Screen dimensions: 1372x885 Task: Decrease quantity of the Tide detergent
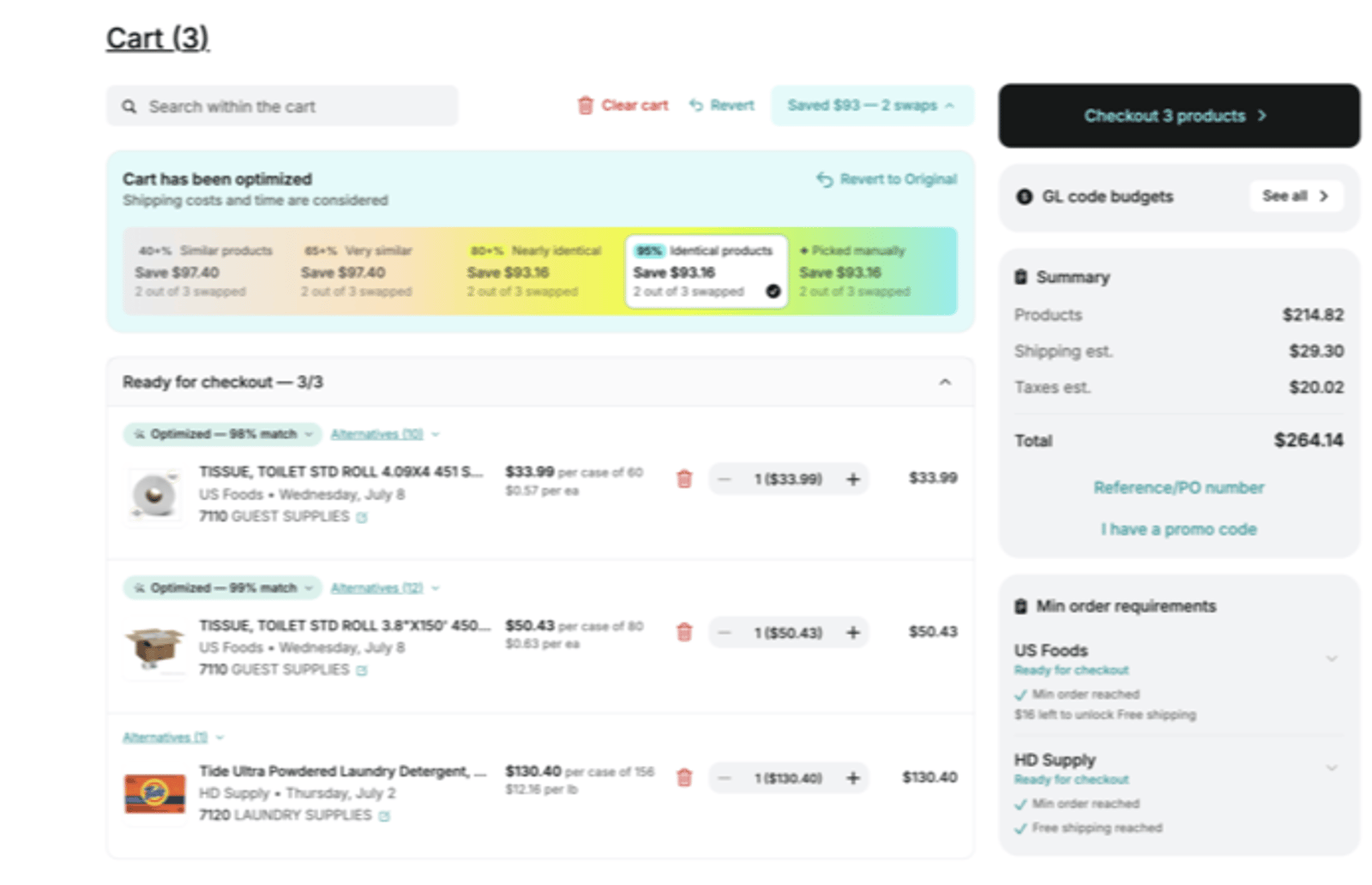click(x=725, y=778)
